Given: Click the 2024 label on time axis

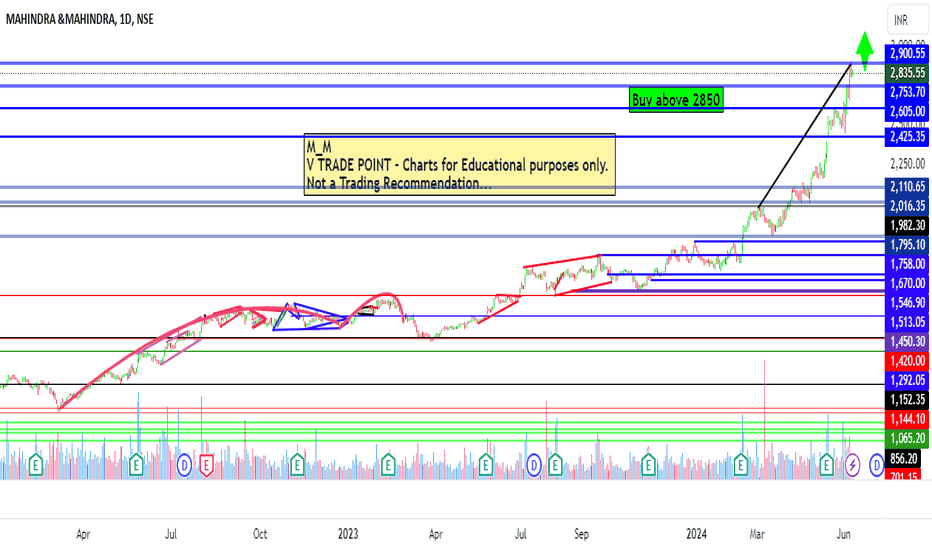Looking at the screenshot, I should (696, 534).
